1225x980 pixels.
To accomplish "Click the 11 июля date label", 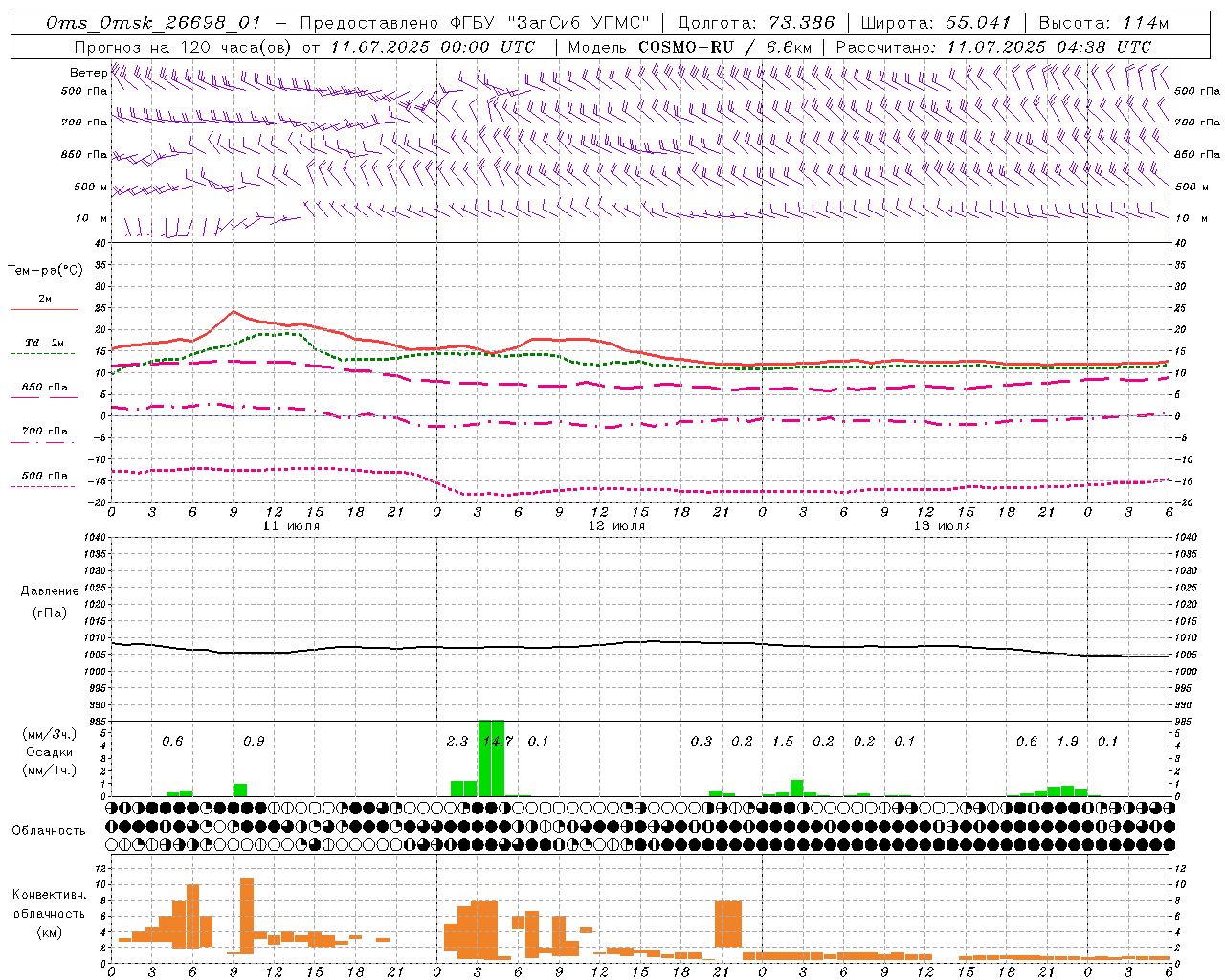I will [291, 526].
